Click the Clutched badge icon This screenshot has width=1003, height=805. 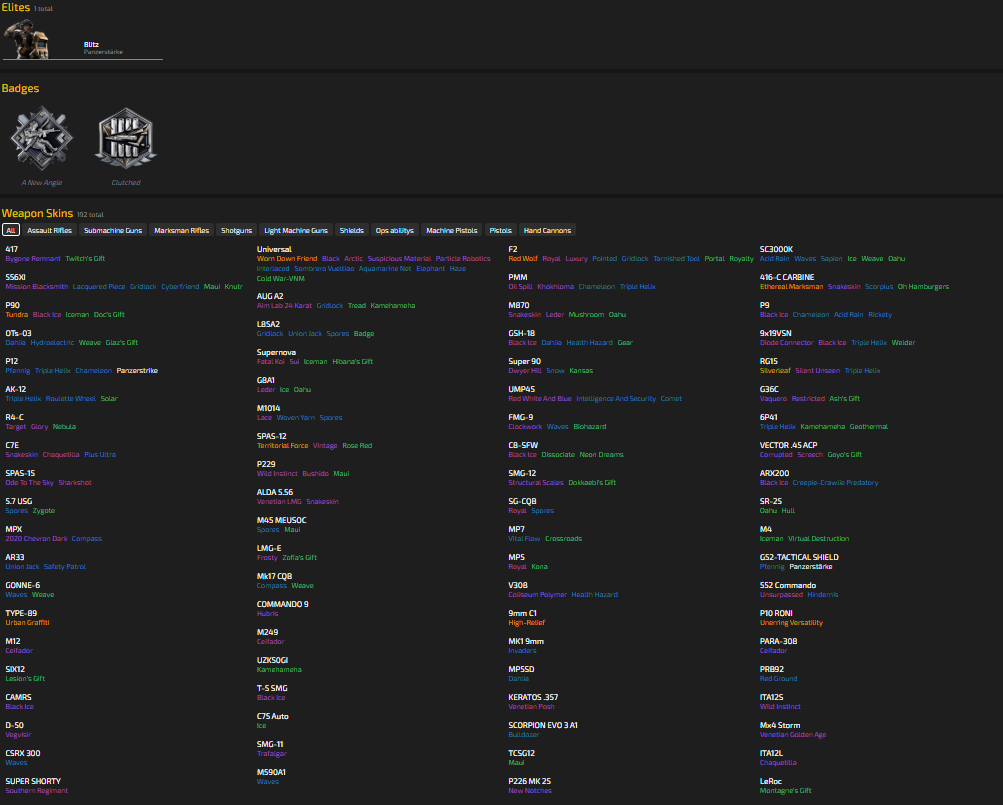(x=126, y=139)
